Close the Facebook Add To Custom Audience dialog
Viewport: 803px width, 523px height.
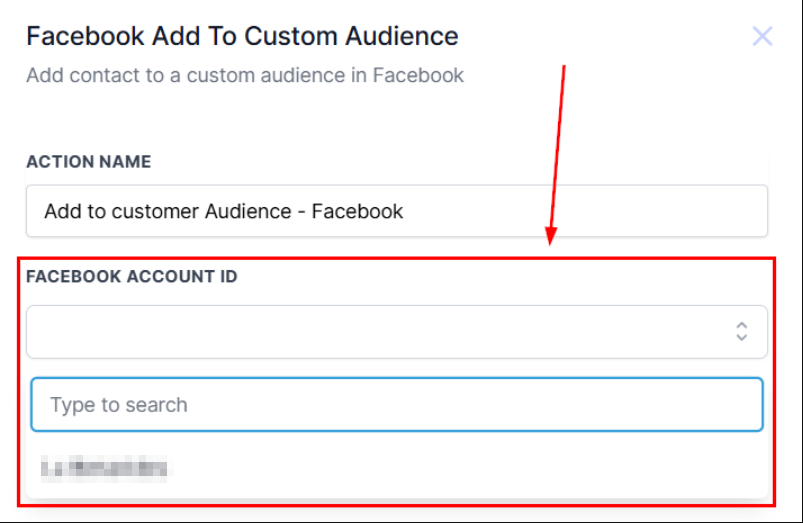pyautogui.click(x=762, y=37)
